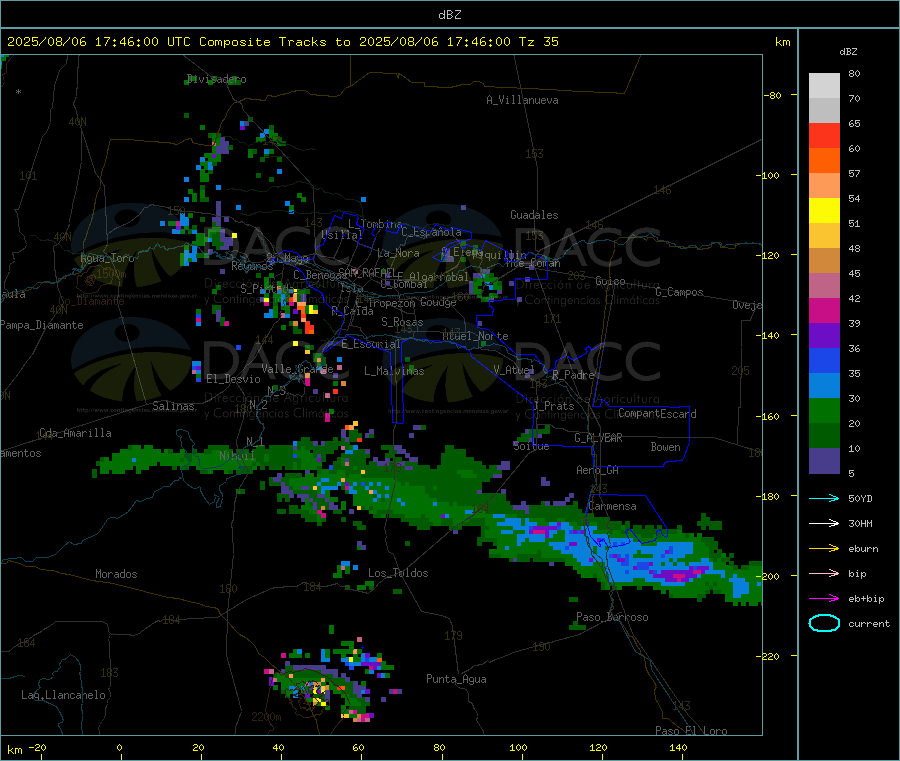Select the magenta 39-42 dBZ legend swatch
The image size is (900, 761).
coord(824,310)
